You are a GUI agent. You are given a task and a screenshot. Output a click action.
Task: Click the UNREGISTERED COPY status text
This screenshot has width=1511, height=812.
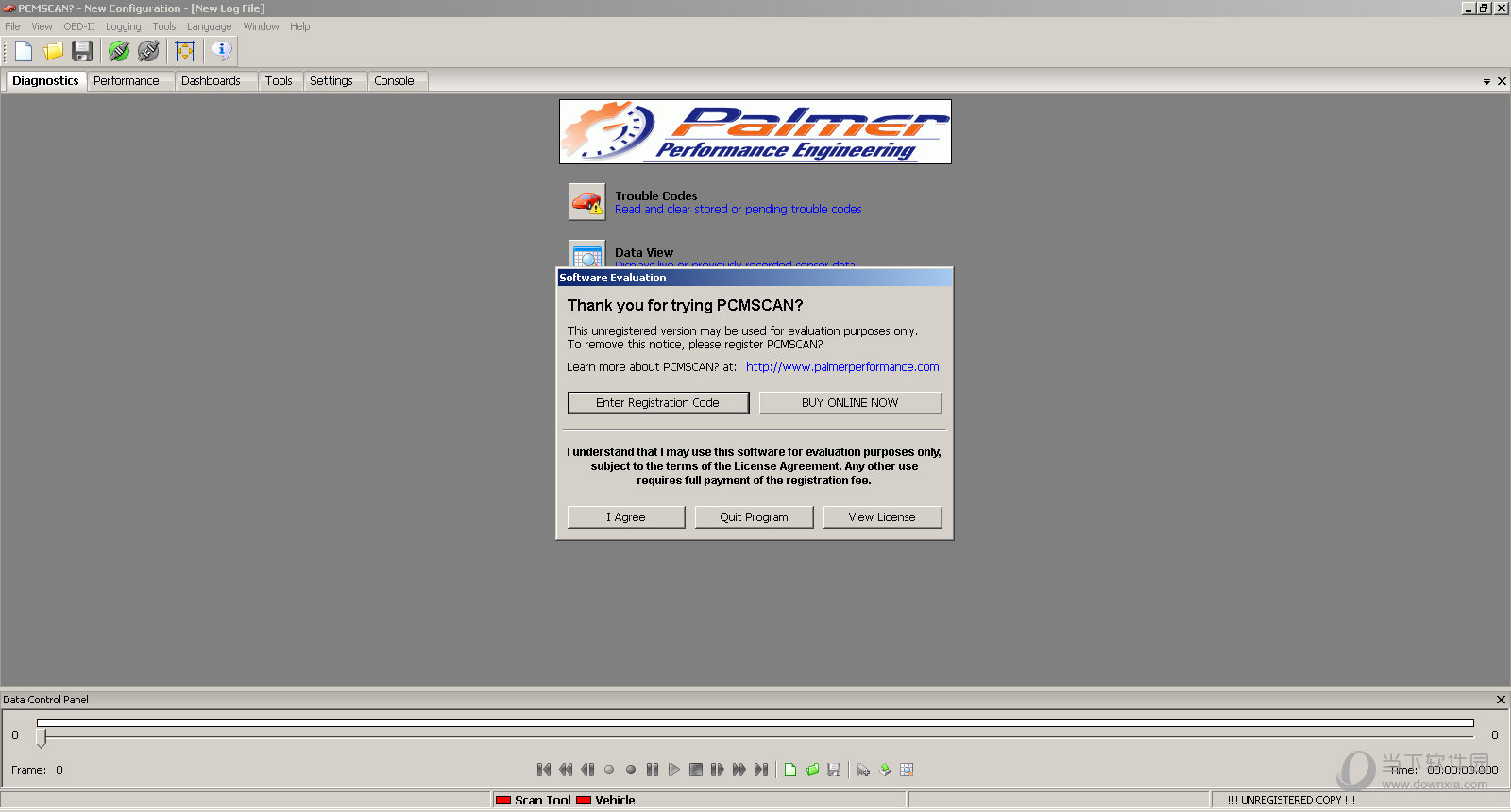(1291, 800)
